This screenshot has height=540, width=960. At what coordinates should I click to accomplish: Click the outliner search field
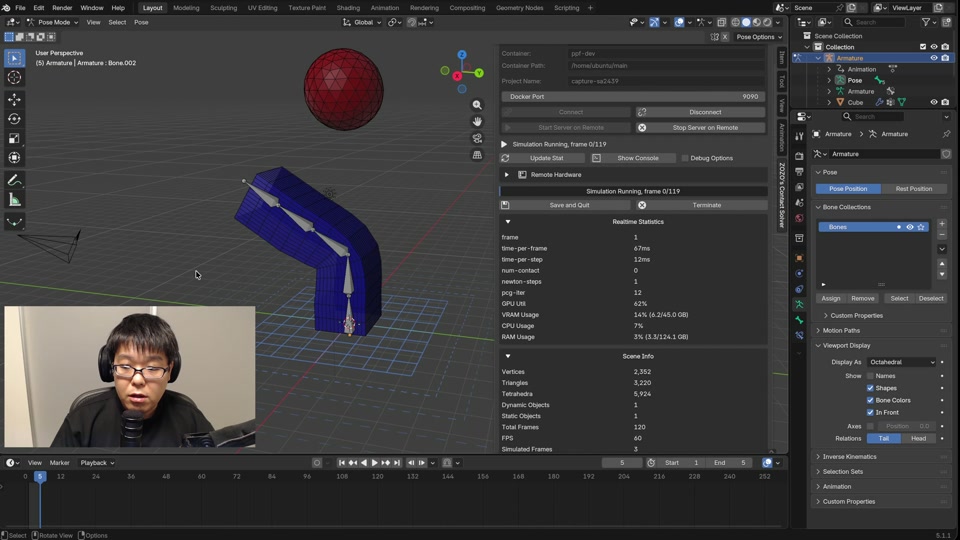click(872, 22)
